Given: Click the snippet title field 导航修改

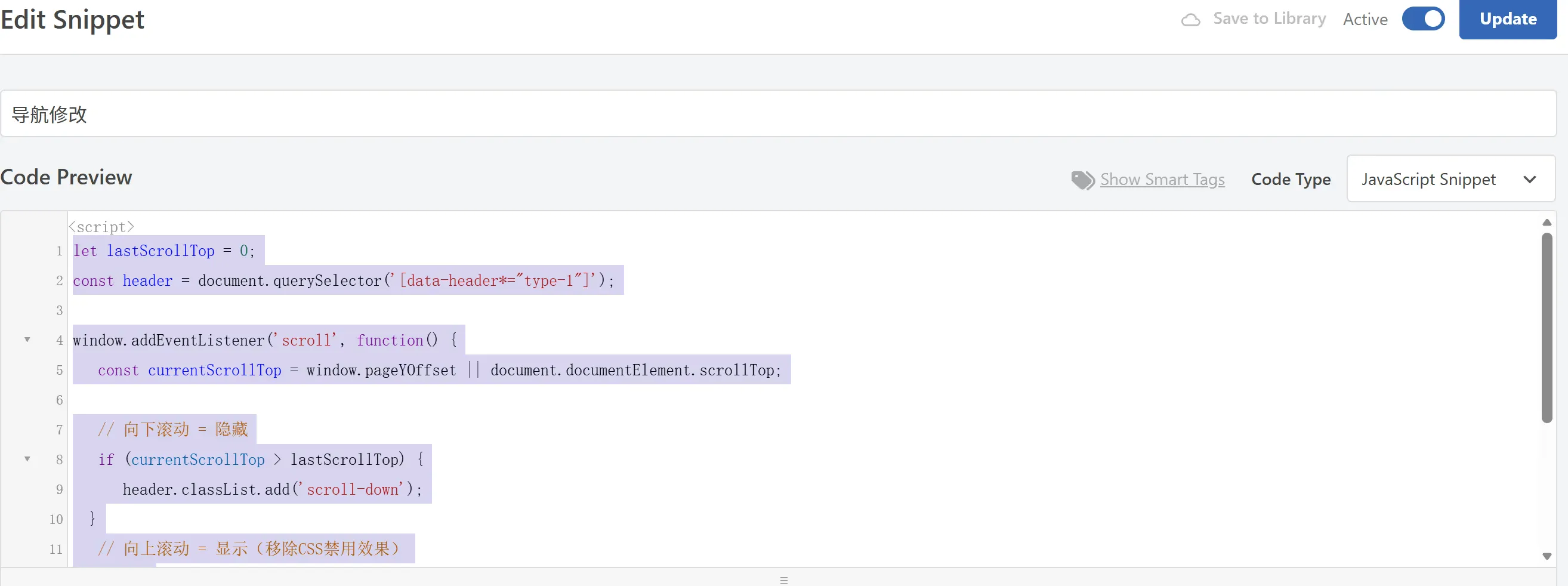Looking at the screenshot, I should (x=778, y=114).
